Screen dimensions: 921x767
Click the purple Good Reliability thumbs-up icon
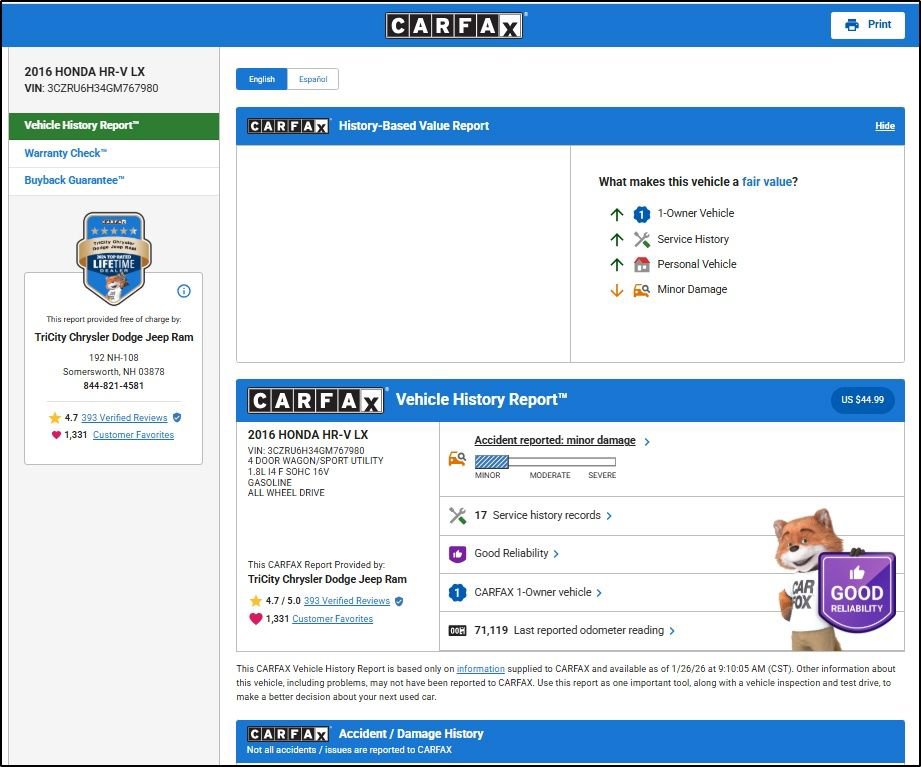(x=457, y=554)
